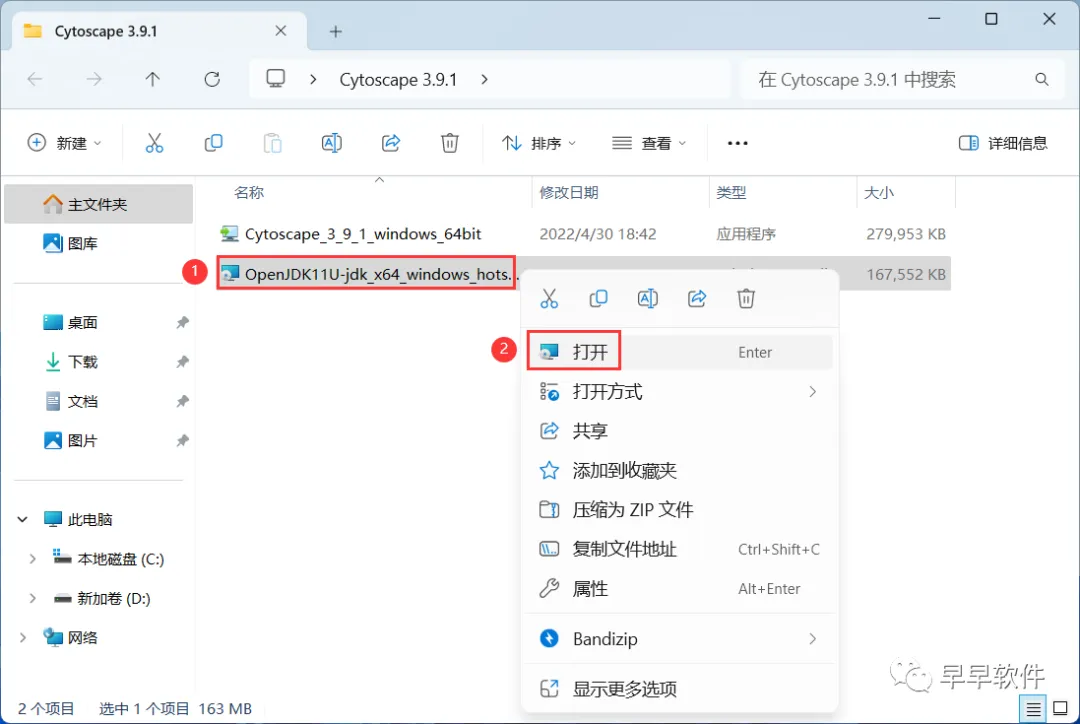Image resolution: width=1080 pixels, height=724 pixels.
Task: Click the search magnifier icon
Action: pos(1042,80)
